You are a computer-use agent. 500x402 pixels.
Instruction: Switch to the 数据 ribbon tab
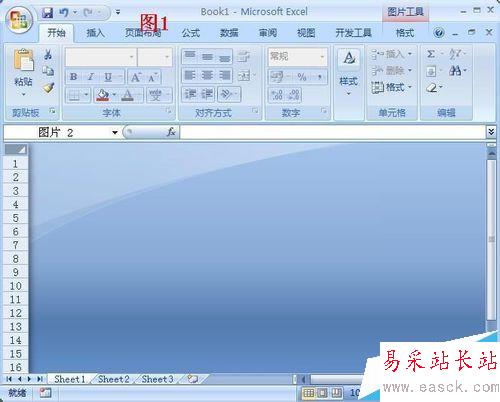[x=229, y=33]
